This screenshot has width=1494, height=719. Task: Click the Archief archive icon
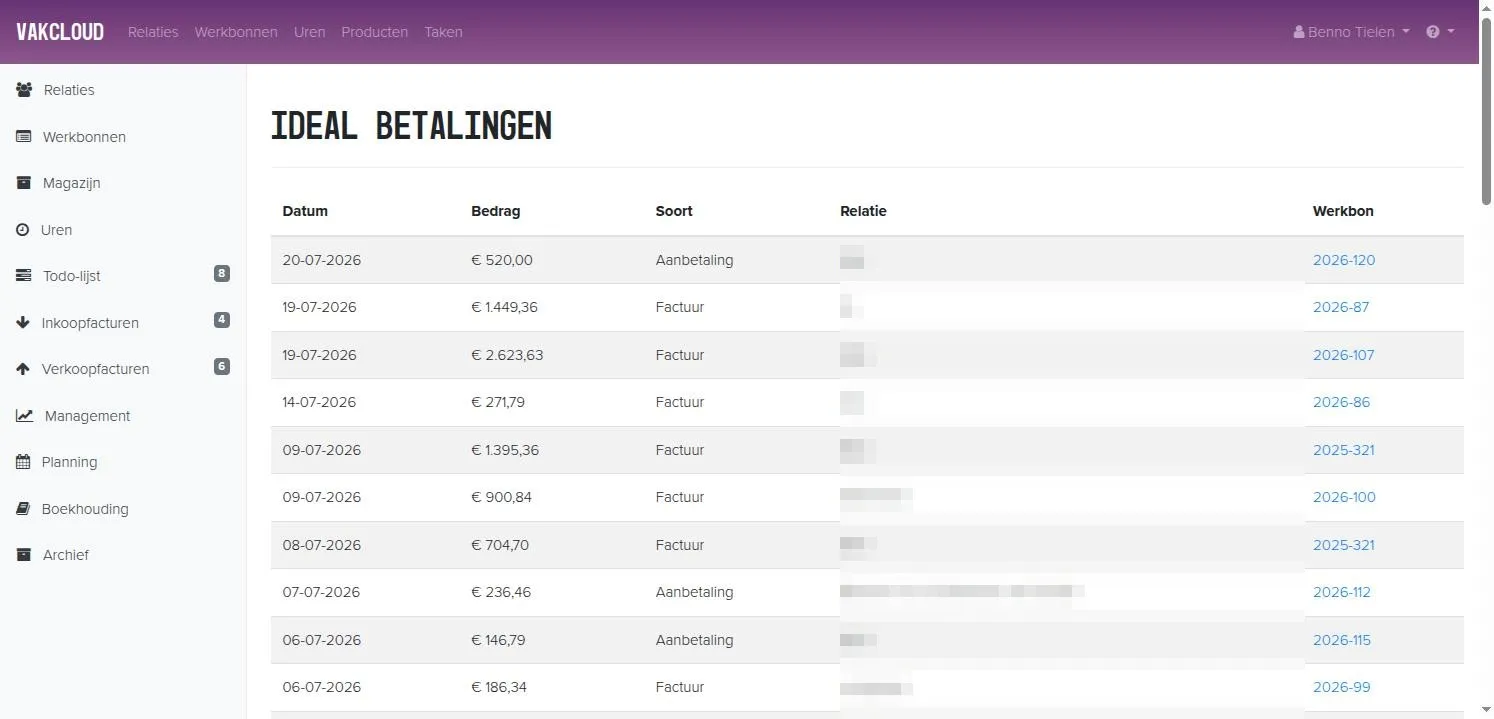[24, 555]
